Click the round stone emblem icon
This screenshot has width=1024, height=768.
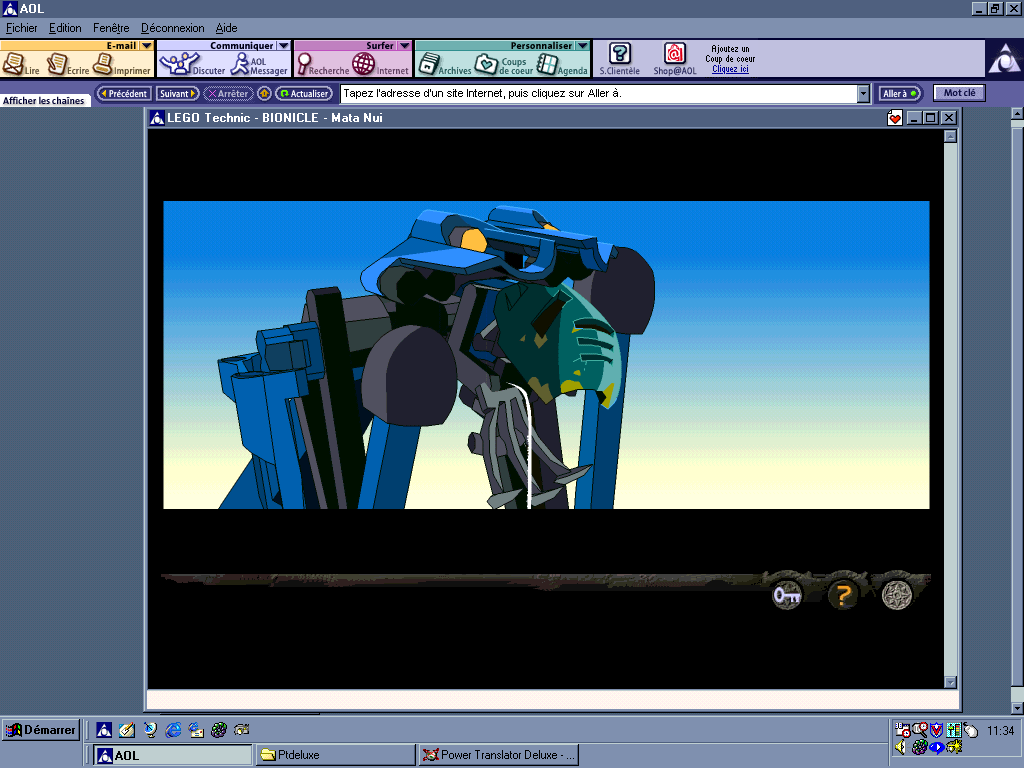tap(896, 596)
